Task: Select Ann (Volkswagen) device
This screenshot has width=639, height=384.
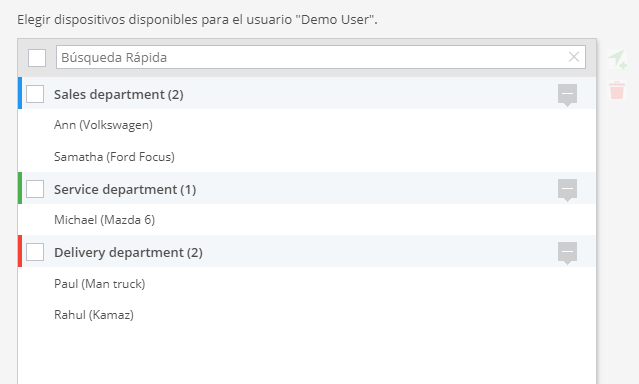Action: (307, 125)
